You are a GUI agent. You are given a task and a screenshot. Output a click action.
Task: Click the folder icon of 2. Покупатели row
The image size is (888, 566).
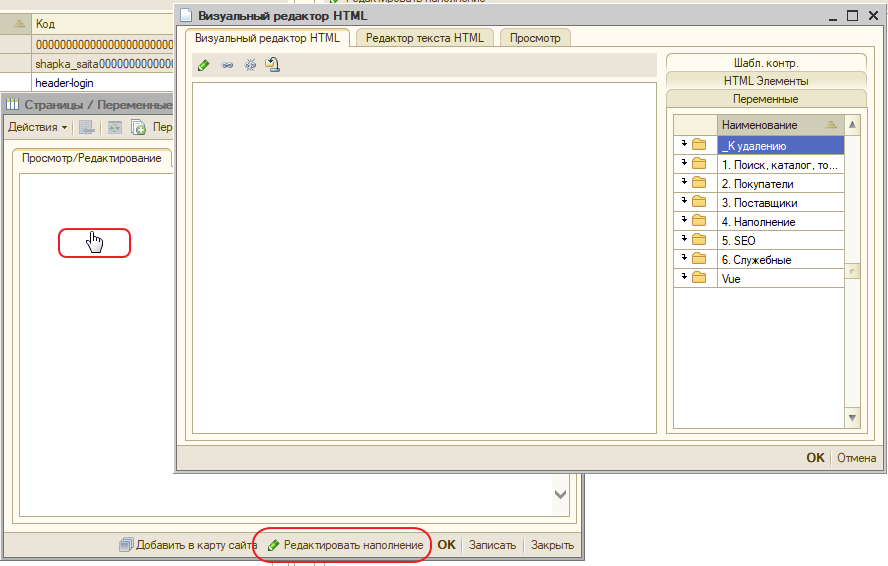pos(699,183)
